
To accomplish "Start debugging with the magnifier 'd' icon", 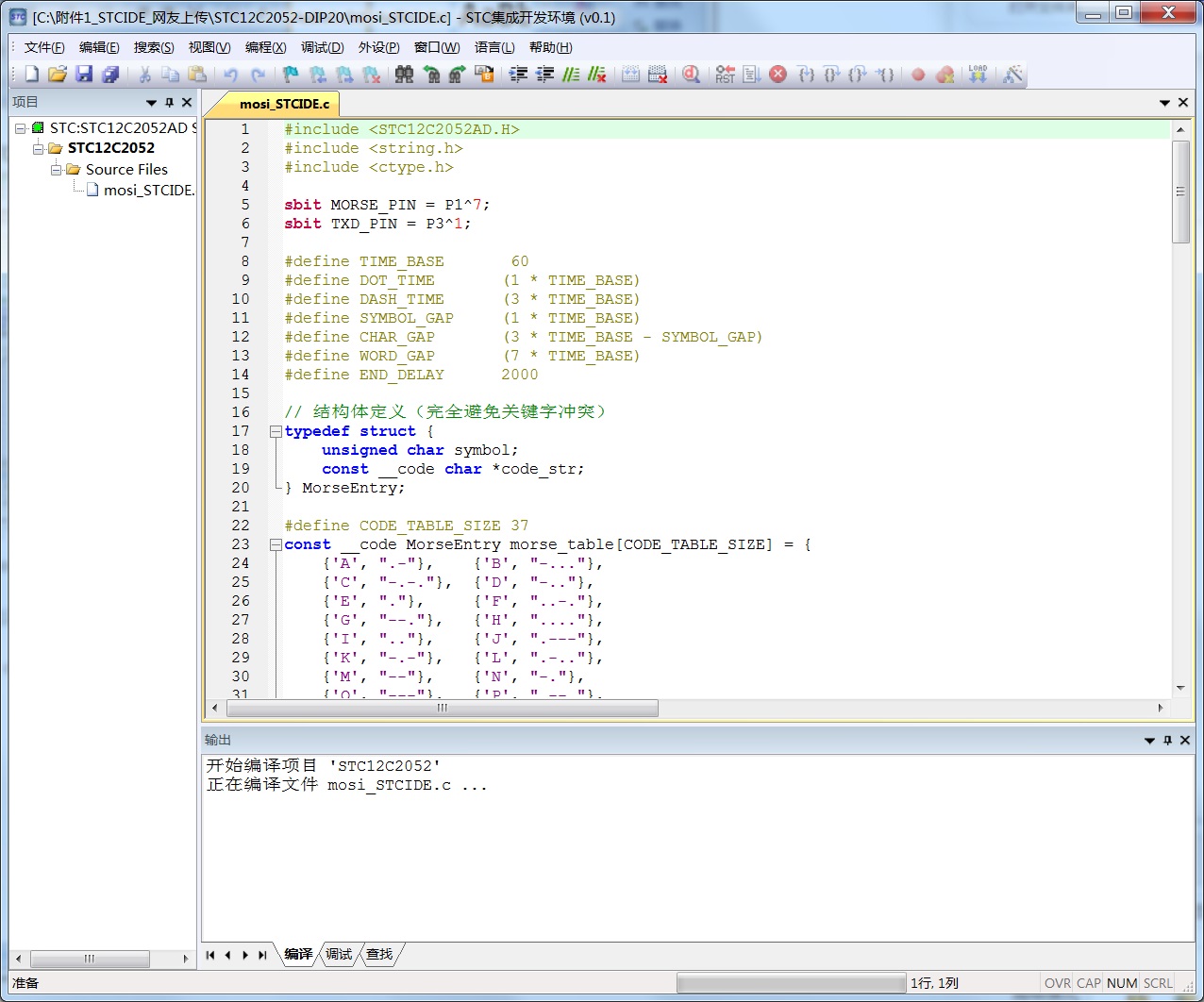I will [692, 75].
